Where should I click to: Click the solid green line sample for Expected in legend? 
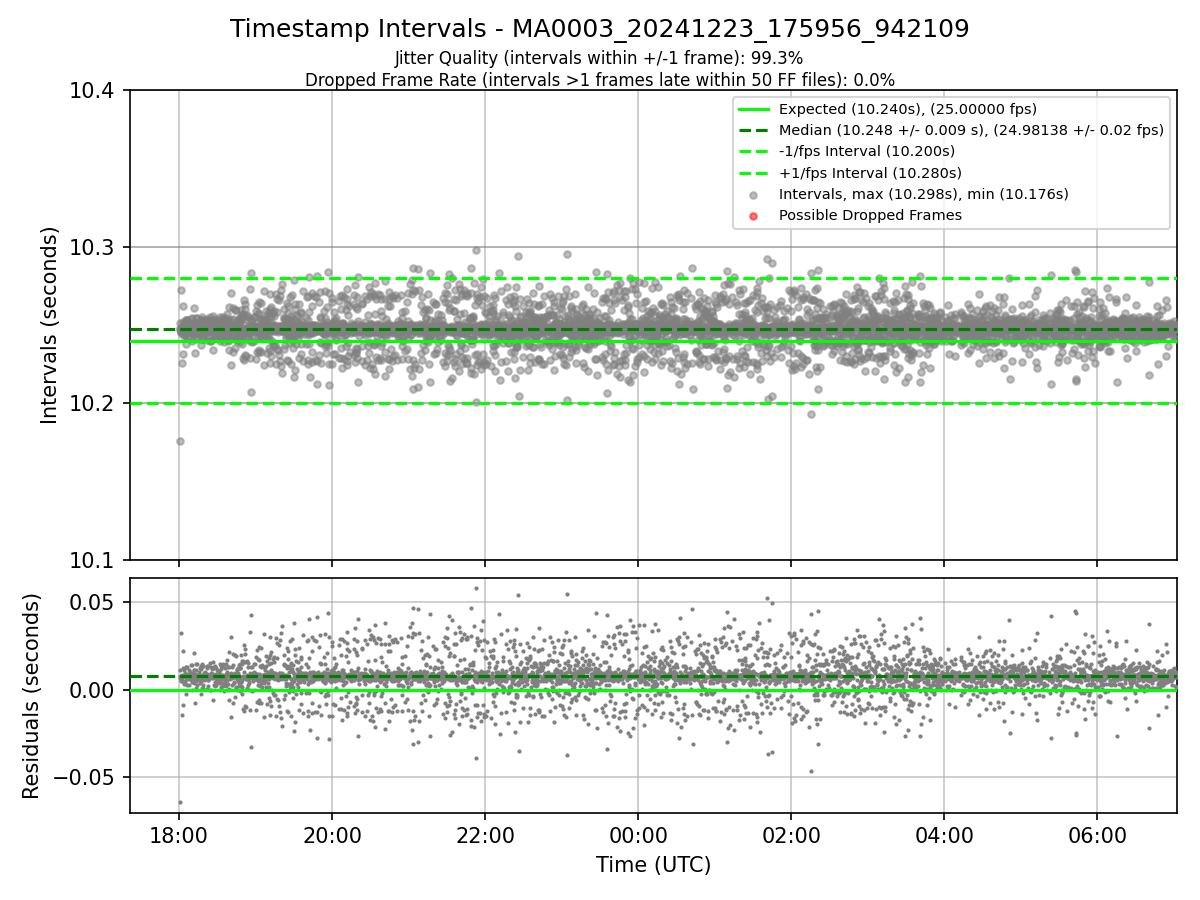pos(754,109)
